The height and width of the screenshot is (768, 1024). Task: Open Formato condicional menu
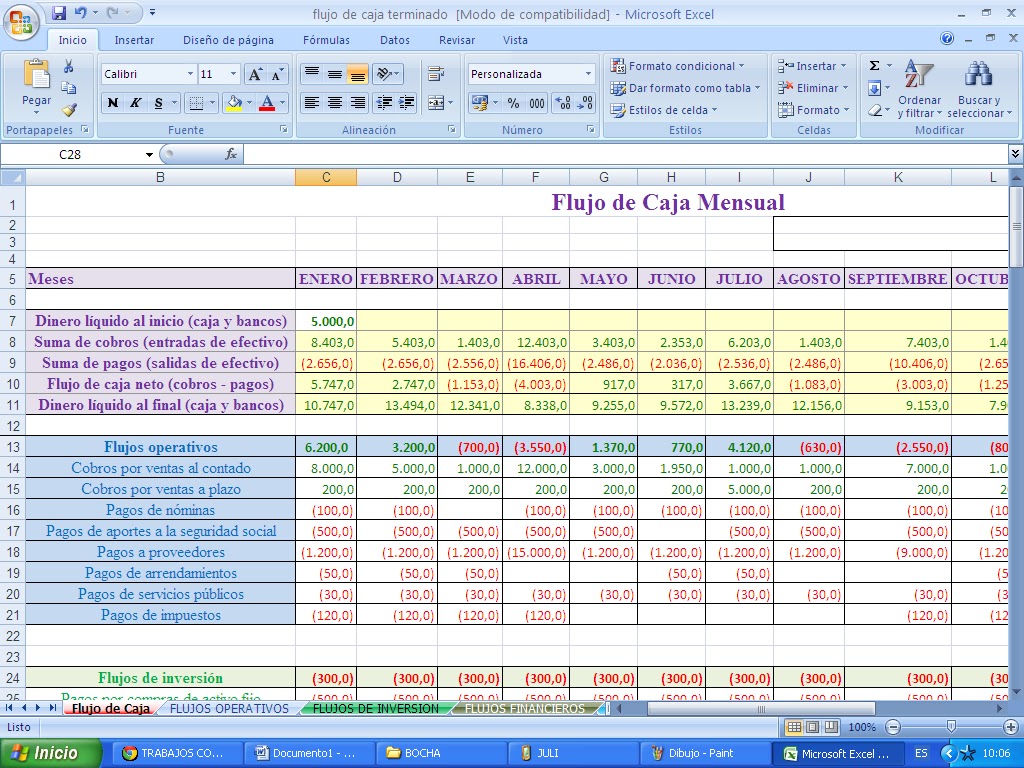click(677, 66)
